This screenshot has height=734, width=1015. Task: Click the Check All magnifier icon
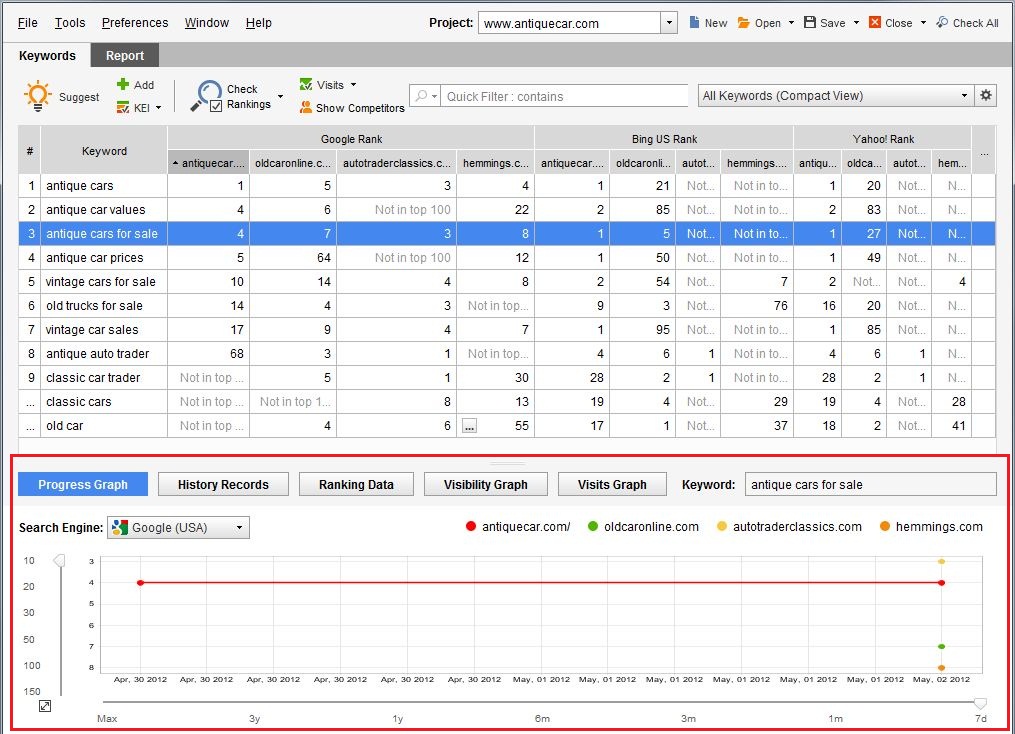point(942,23)
